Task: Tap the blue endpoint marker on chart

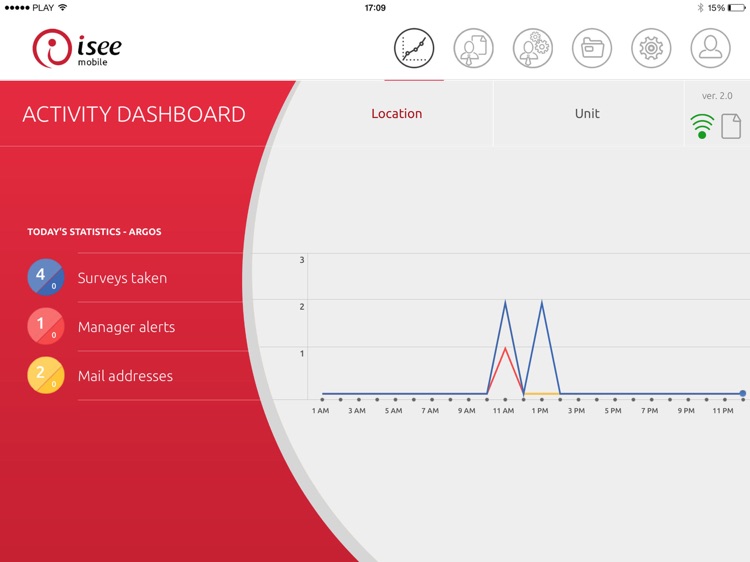Action: 742,393
